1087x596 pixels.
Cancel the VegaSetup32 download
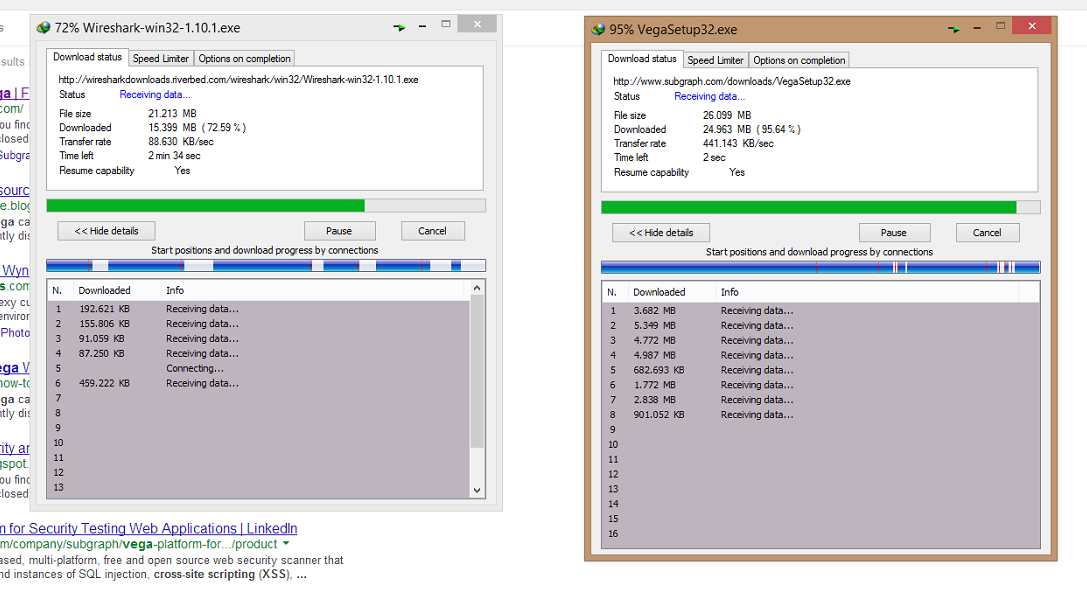click(987, 233)
